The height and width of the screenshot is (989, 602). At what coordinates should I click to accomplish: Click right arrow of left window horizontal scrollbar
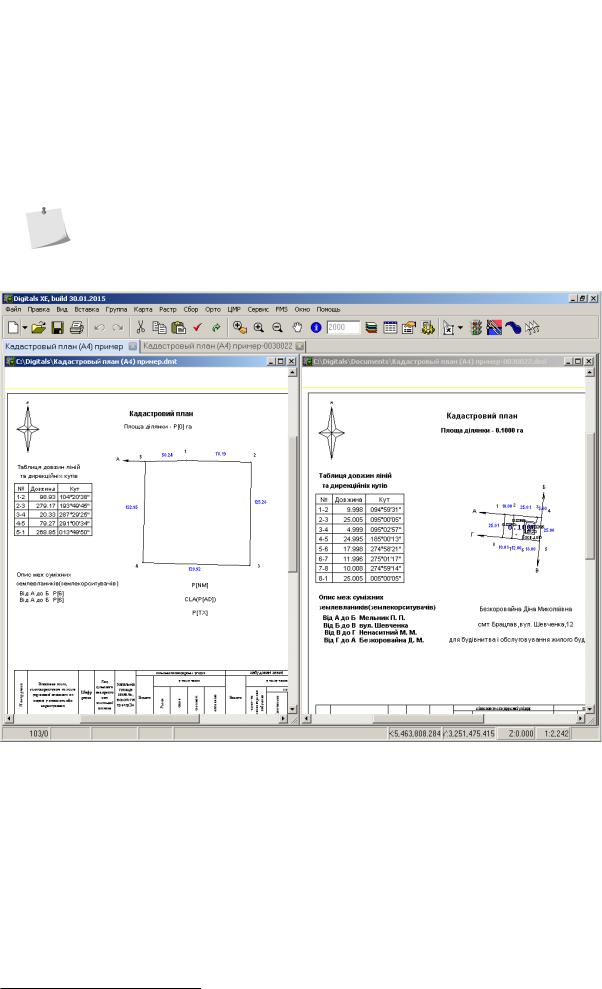point(283,718)
